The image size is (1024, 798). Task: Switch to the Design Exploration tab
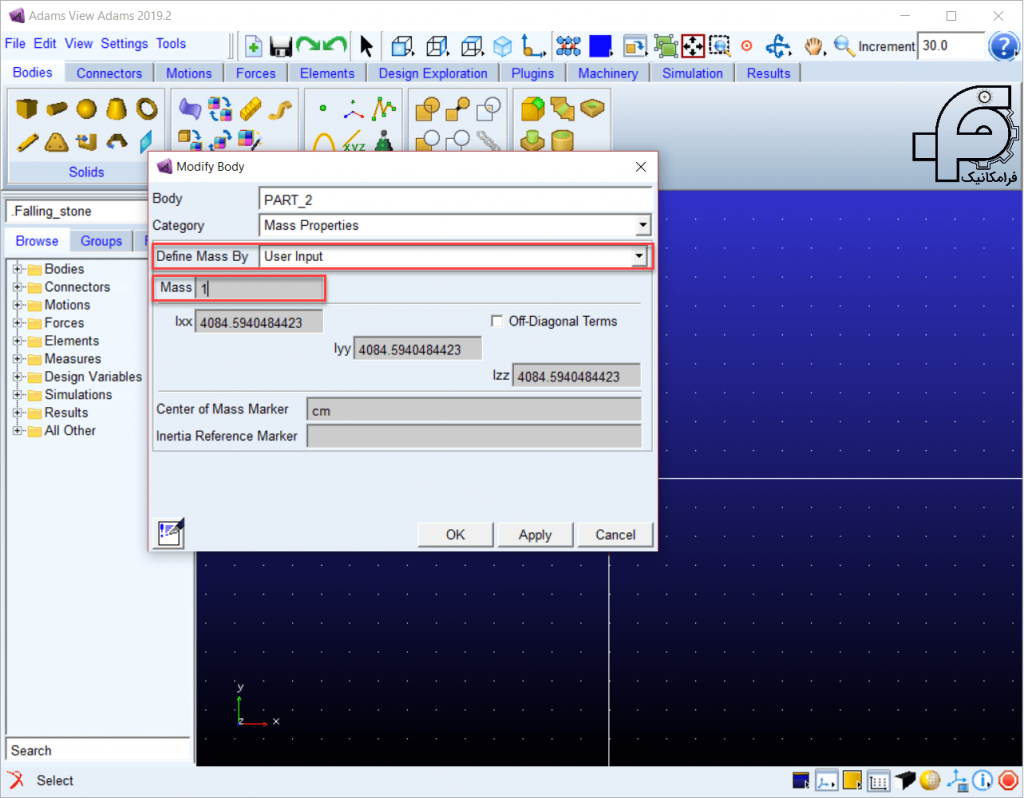(433, 73)
